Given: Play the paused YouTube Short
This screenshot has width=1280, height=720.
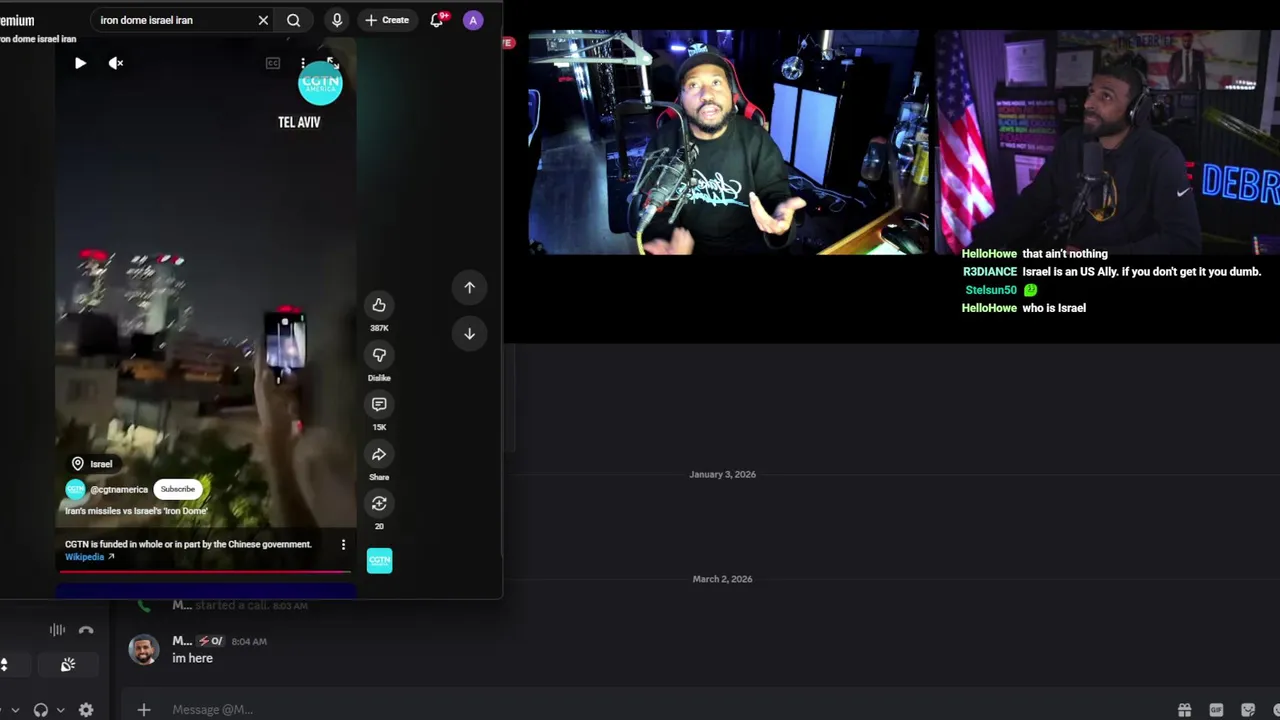Looking at the screenshot, I should pos(80,63).
